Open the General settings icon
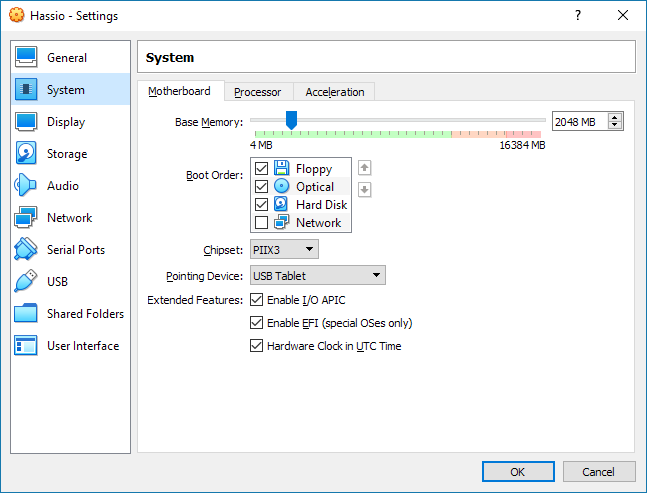Viewport: 647px width, 493px height. point(26,58)
